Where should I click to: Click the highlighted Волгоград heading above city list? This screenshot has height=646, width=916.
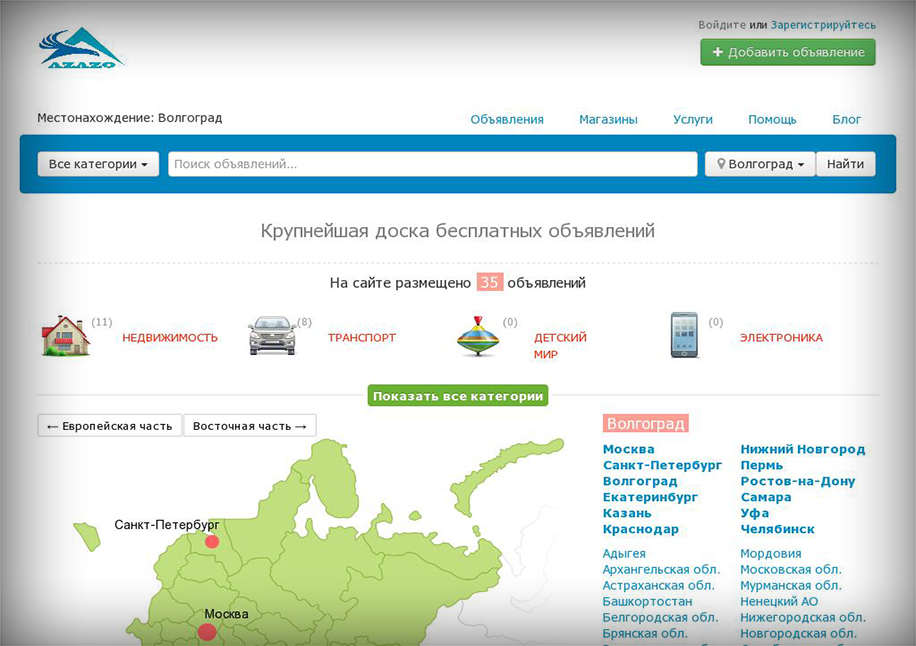click(646, 423)
